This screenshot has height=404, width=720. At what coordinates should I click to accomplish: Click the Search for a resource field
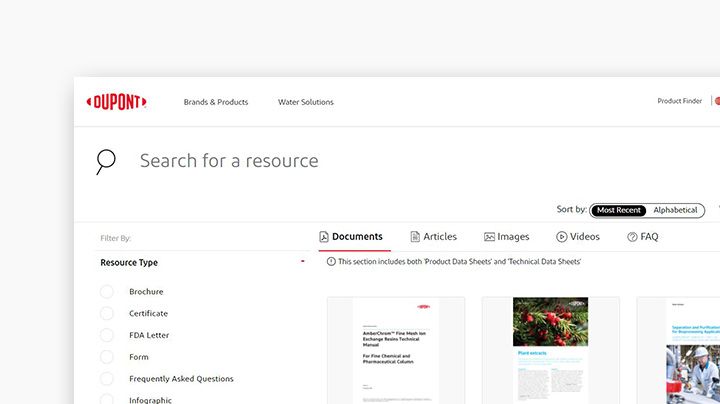coord(229,161)
